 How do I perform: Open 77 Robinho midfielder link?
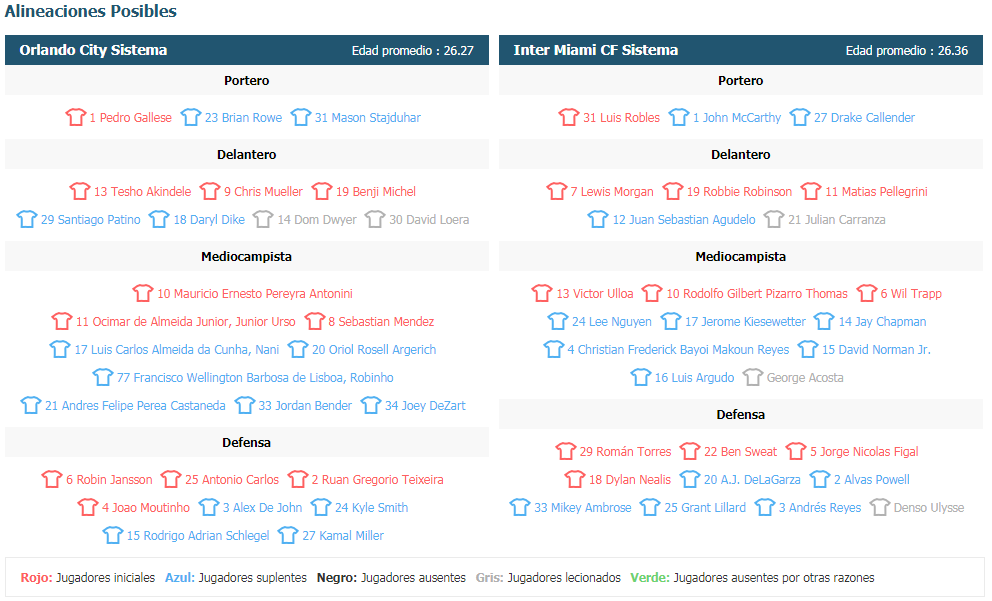point(255,378)
